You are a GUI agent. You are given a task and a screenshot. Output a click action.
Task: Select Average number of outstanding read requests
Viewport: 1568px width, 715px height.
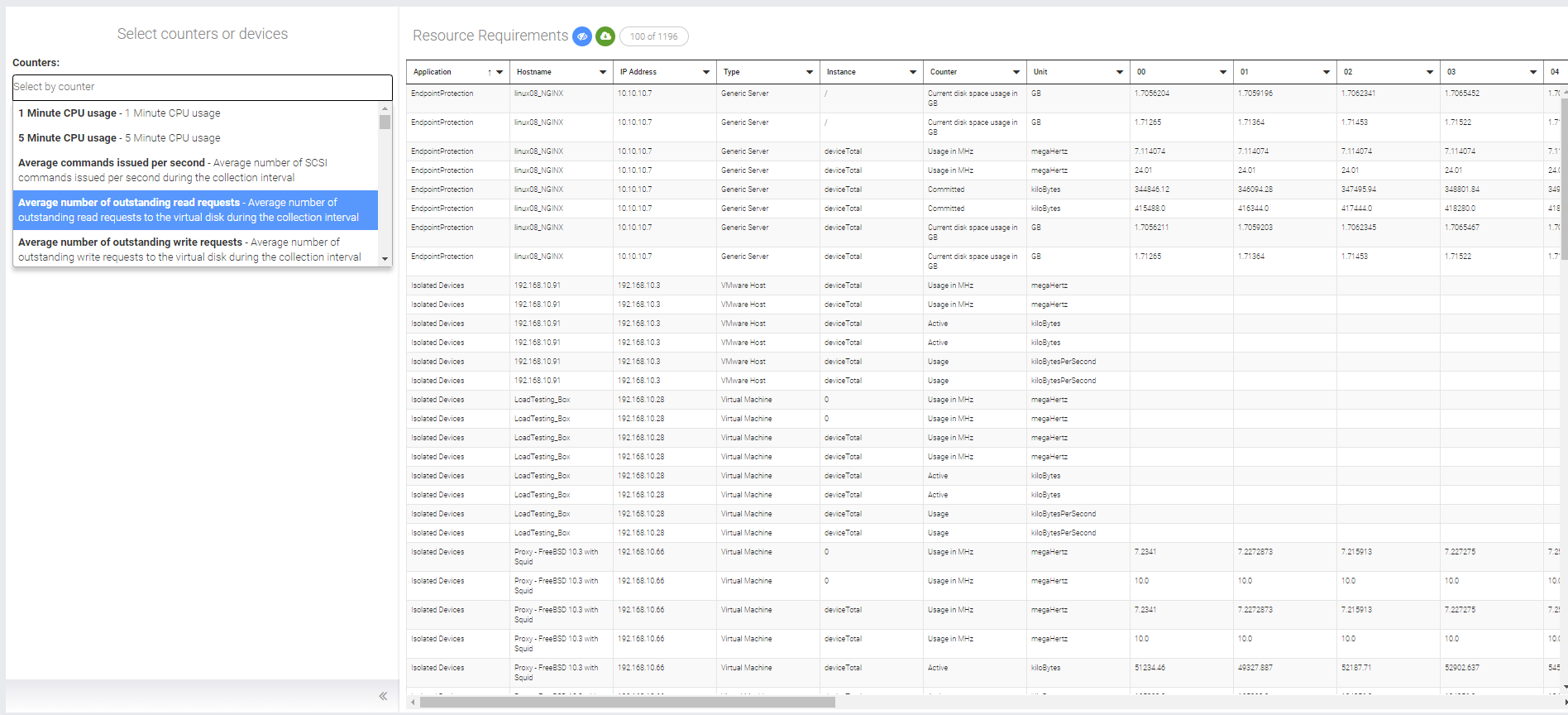coord(195,210)
